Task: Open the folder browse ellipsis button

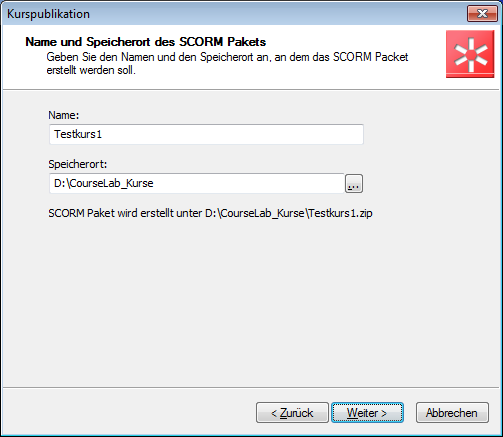Action: [x=354, y=183]
